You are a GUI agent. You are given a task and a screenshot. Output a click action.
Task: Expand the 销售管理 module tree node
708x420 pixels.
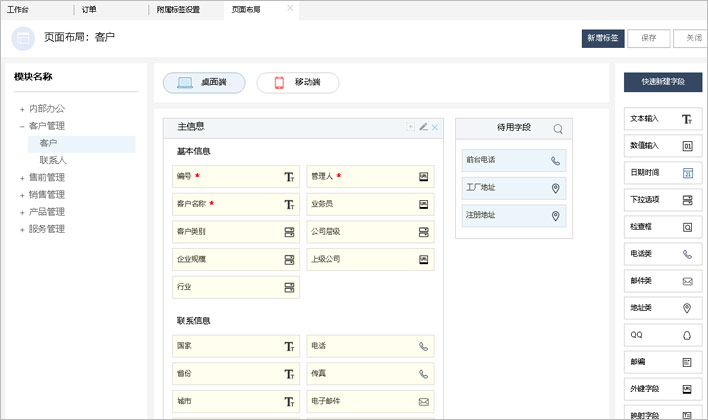coord(22,195)
